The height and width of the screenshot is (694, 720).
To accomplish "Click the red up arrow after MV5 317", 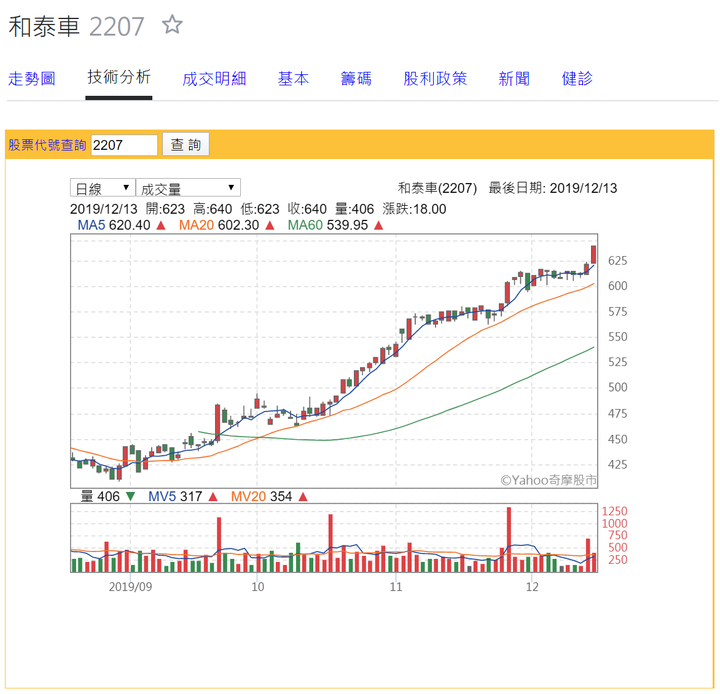I will pos(213,497).
